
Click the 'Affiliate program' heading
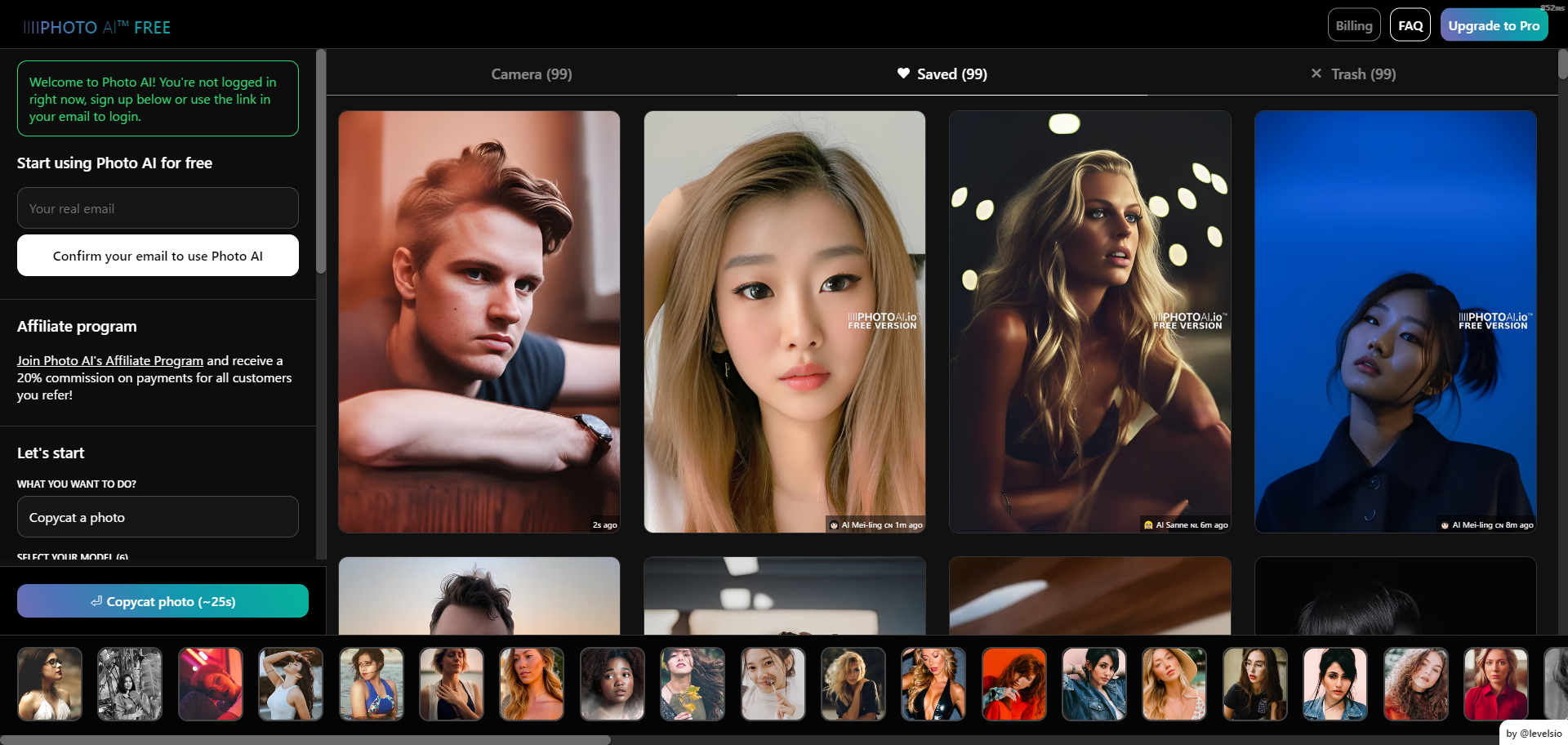point(77,326)
